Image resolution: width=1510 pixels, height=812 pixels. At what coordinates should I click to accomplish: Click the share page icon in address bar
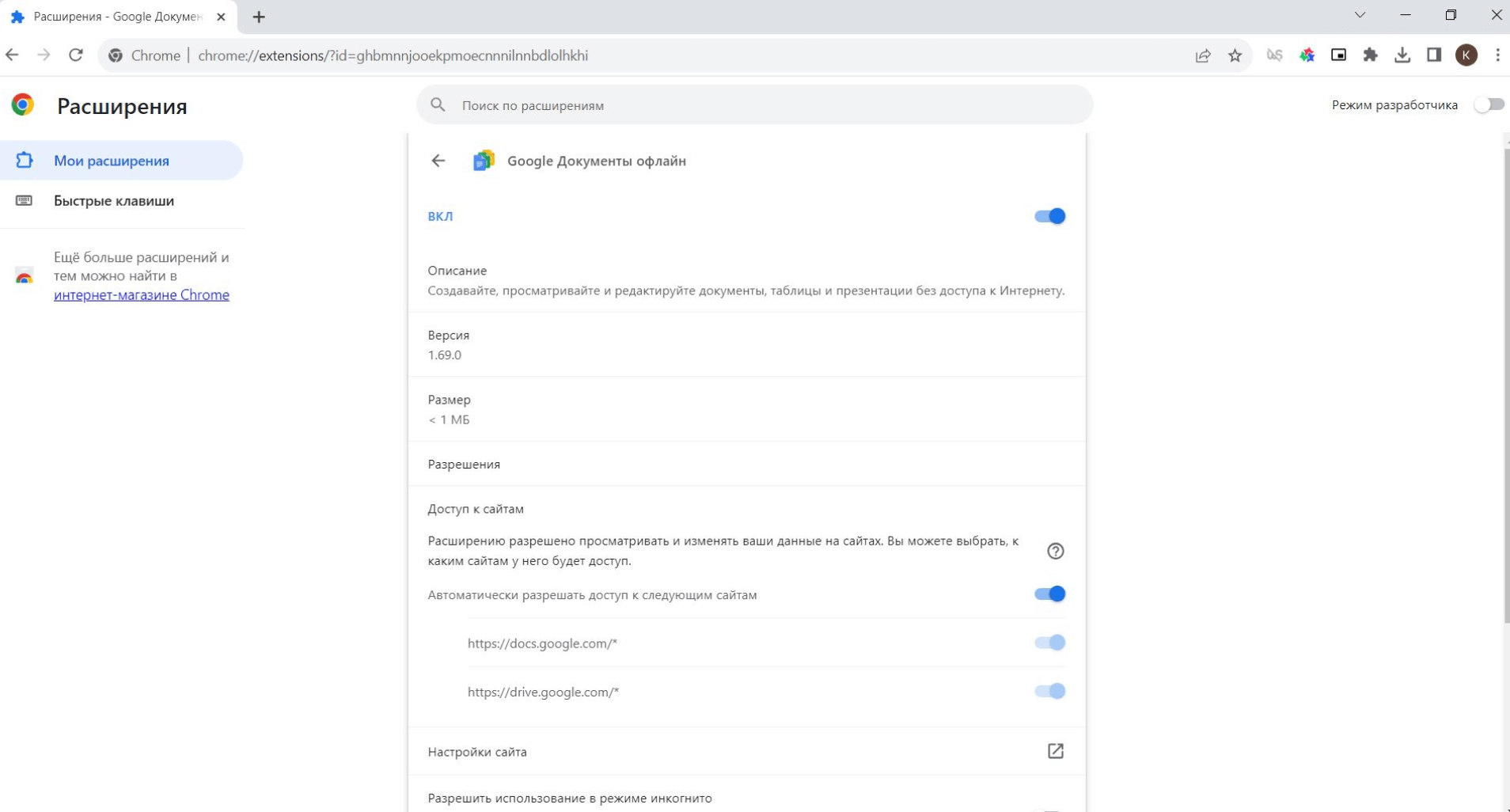click(1203, 55)
